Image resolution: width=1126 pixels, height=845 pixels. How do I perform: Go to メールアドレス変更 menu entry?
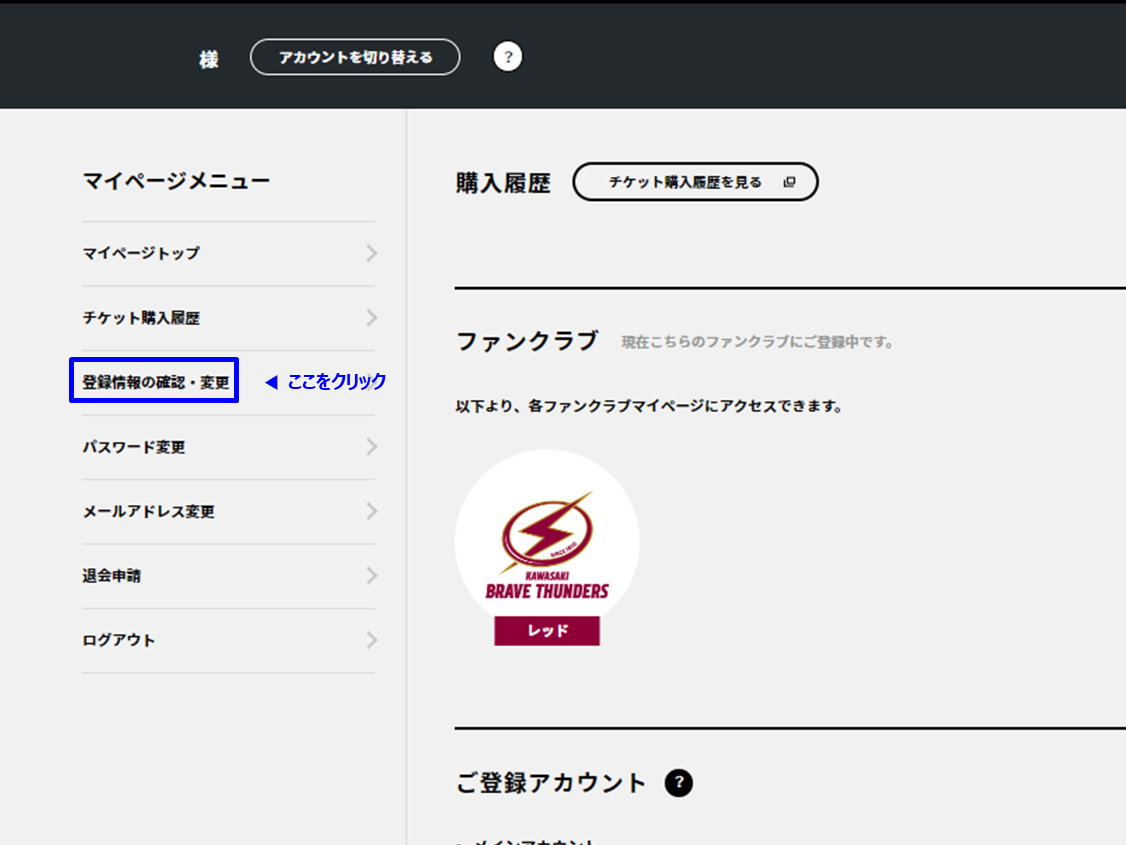point(149,512)
